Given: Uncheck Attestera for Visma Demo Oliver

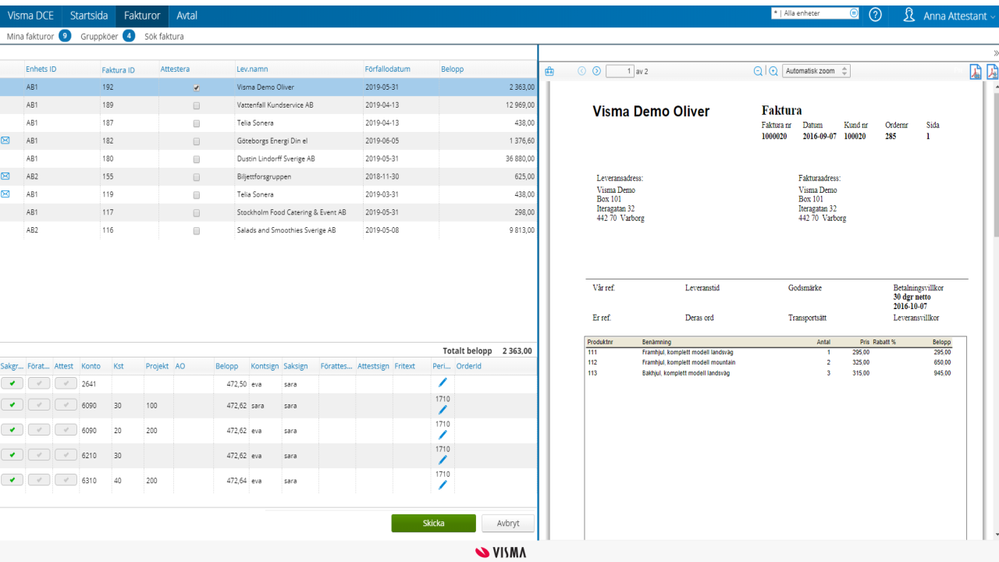Looking at the screenshot, I should tap(196, 88).
